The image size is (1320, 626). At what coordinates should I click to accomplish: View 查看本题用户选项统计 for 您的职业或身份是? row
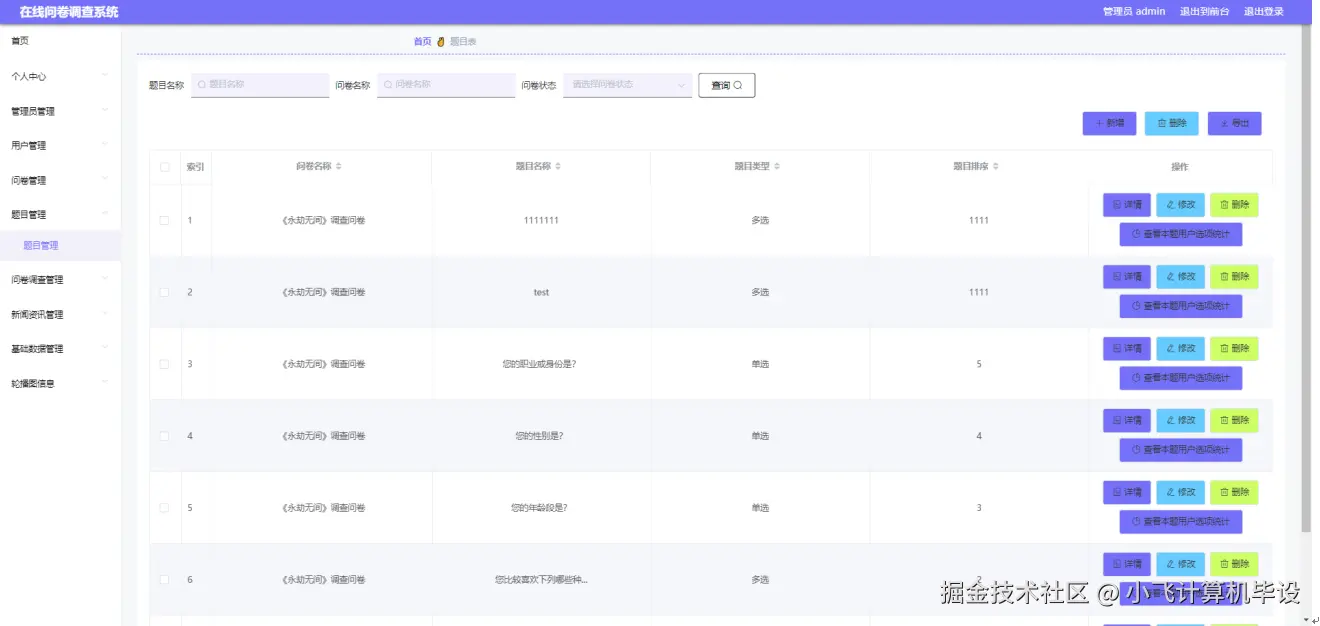pos(1181,378)
